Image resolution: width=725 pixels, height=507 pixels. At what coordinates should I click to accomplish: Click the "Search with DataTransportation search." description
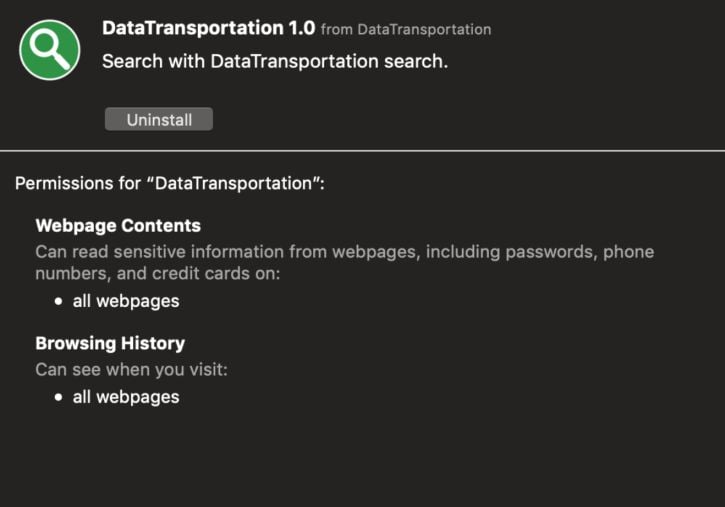[275, 61]
